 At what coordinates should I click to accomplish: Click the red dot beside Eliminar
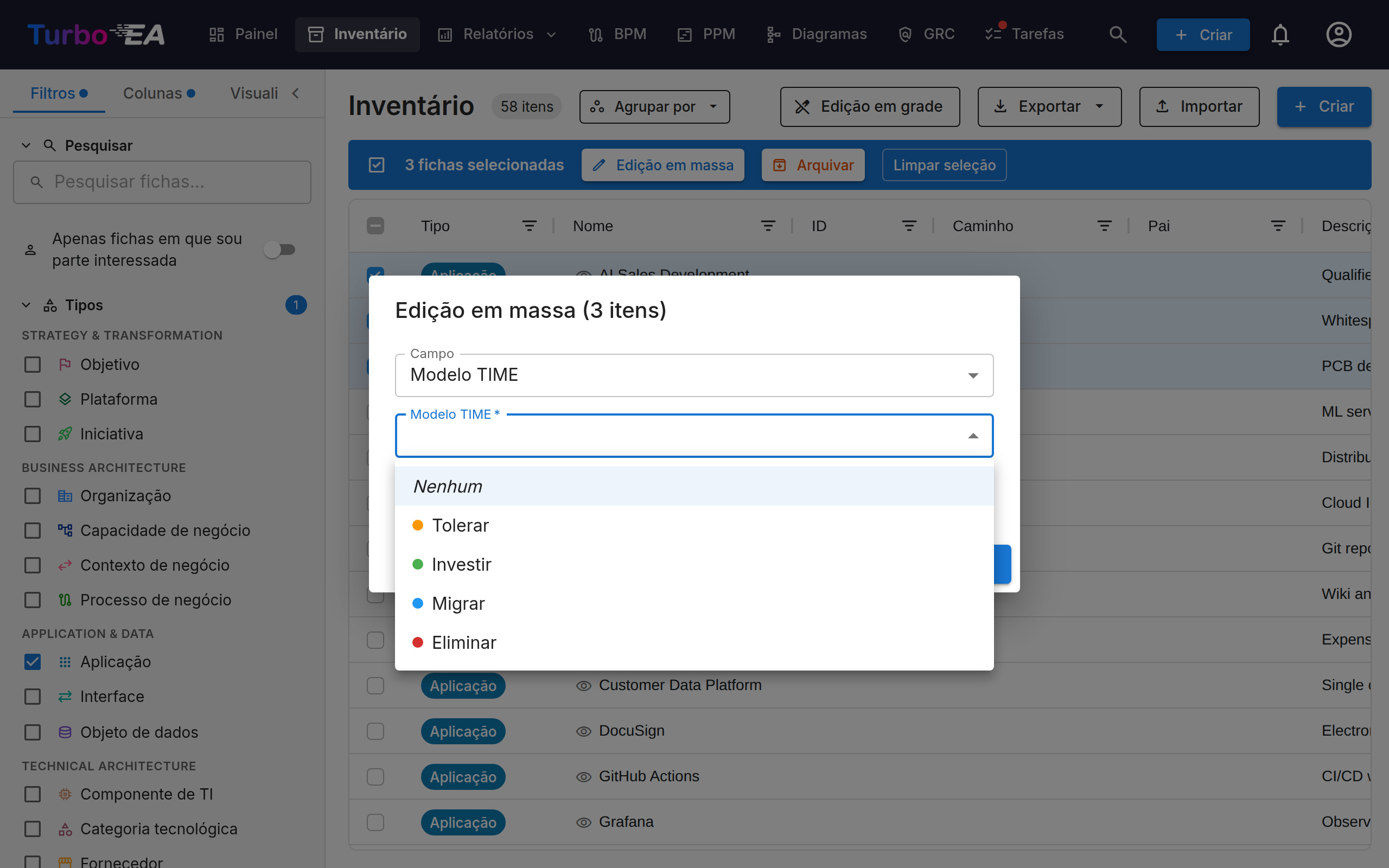pos(418,642)
